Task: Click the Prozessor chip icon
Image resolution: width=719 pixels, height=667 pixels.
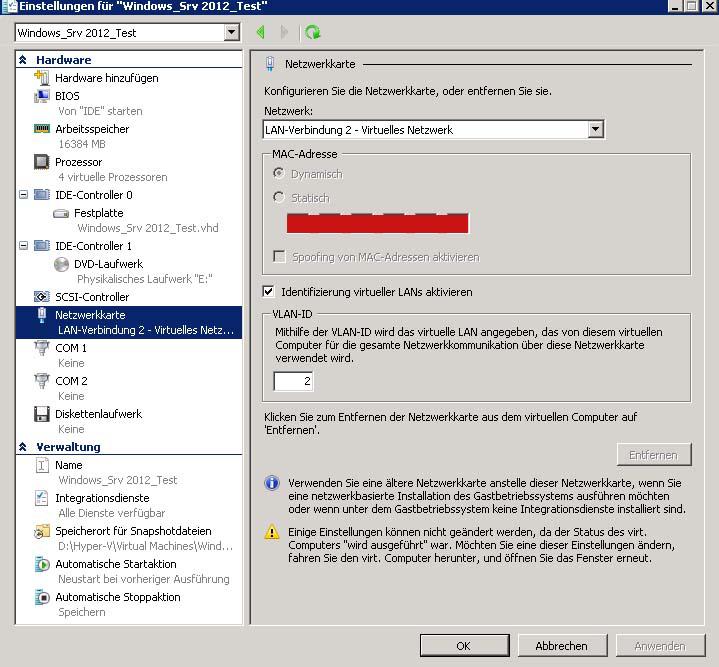Action: point(42,162)
